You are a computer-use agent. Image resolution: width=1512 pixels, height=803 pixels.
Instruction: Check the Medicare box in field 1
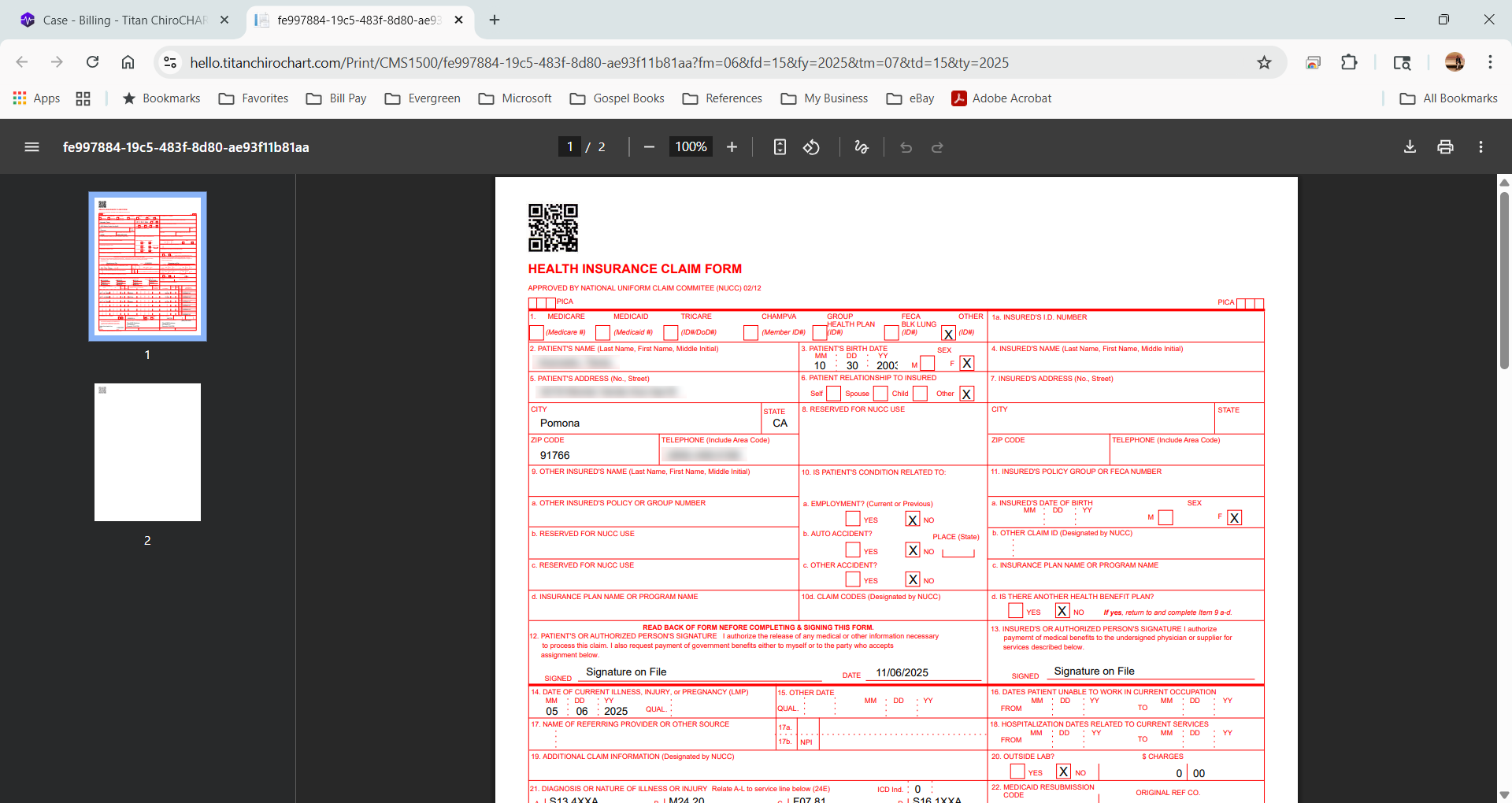tap(537, 333)
